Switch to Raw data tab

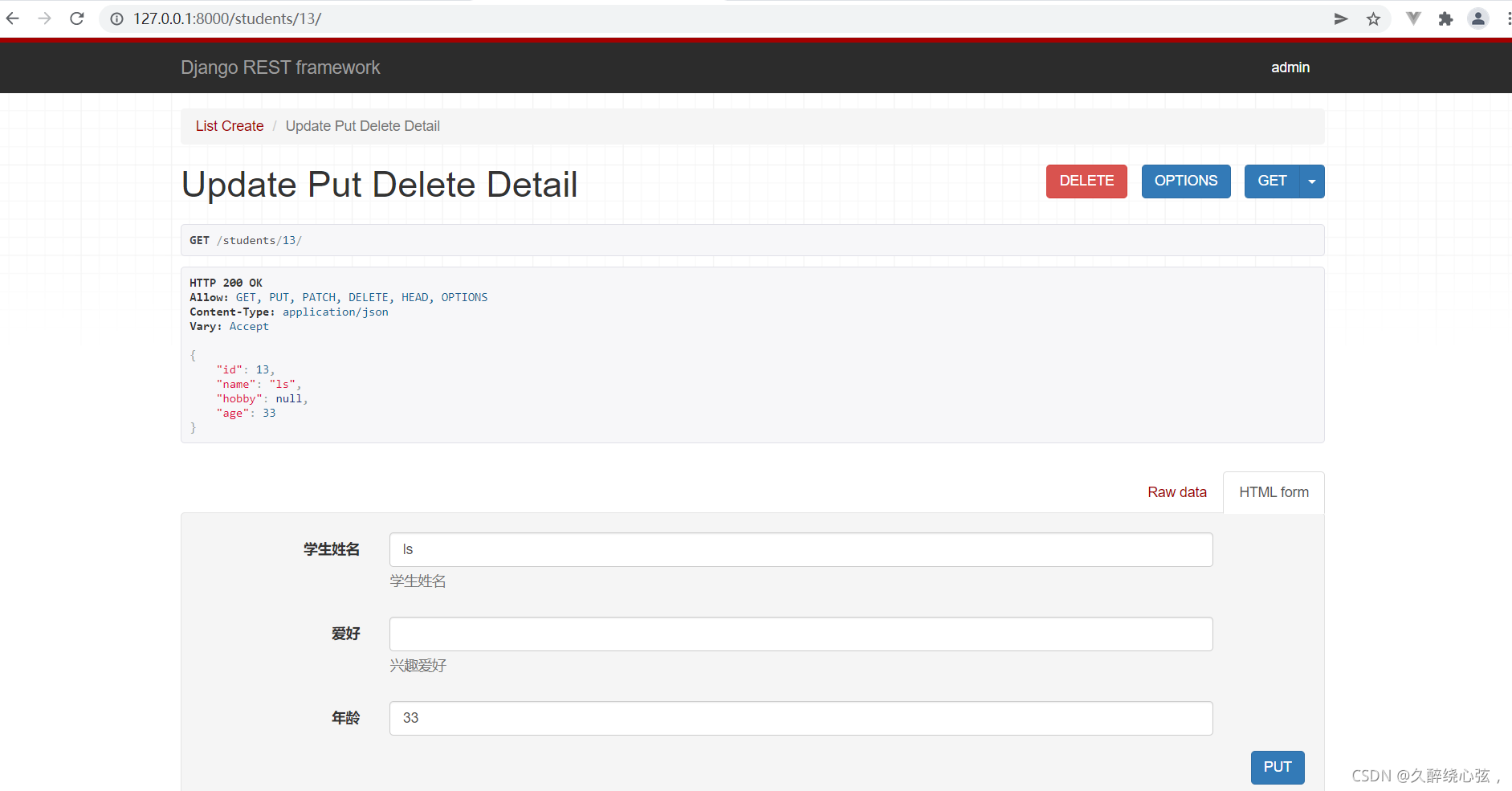pos(1177,492)
